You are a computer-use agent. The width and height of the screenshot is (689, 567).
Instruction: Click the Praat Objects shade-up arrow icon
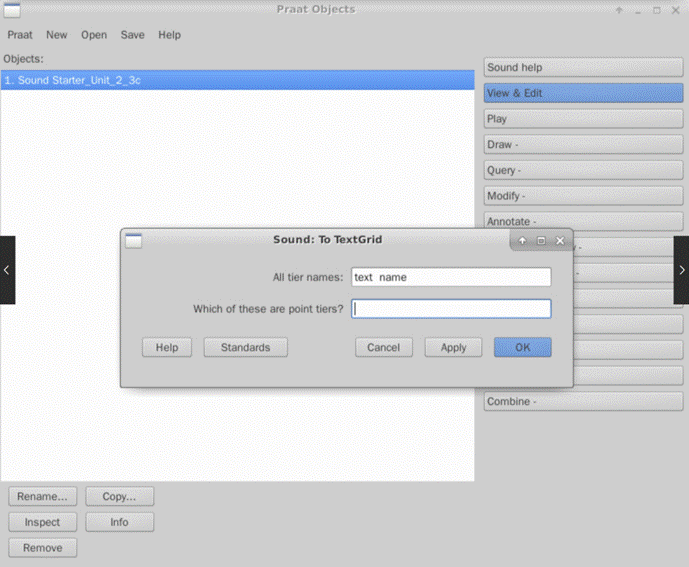click(x=619, y=10)
